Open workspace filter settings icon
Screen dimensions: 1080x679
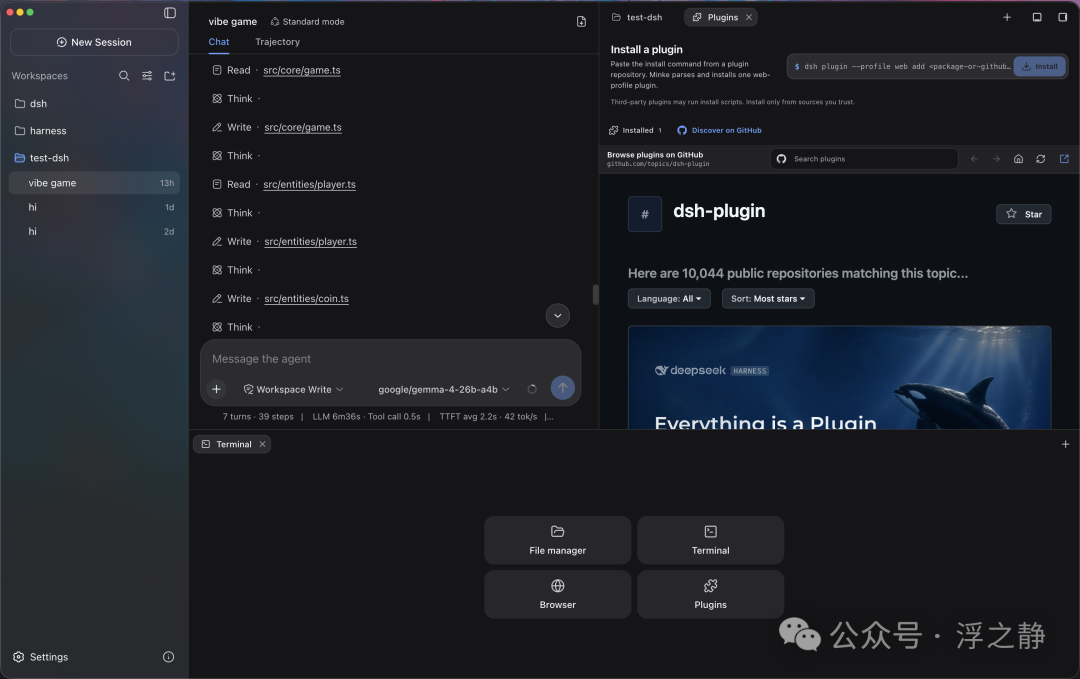pos(147,76)
